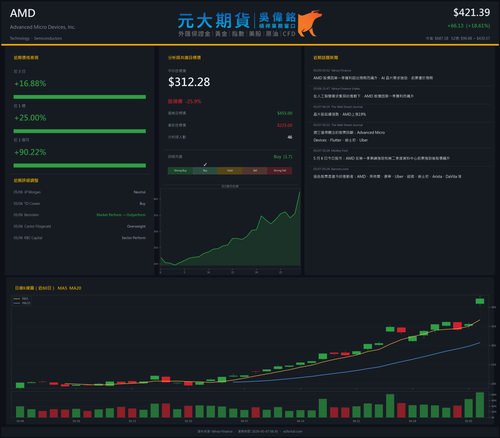Click the Strong Sell rating segment
Image resolution: width=500 pixels, height=438 pixels.
280,171
